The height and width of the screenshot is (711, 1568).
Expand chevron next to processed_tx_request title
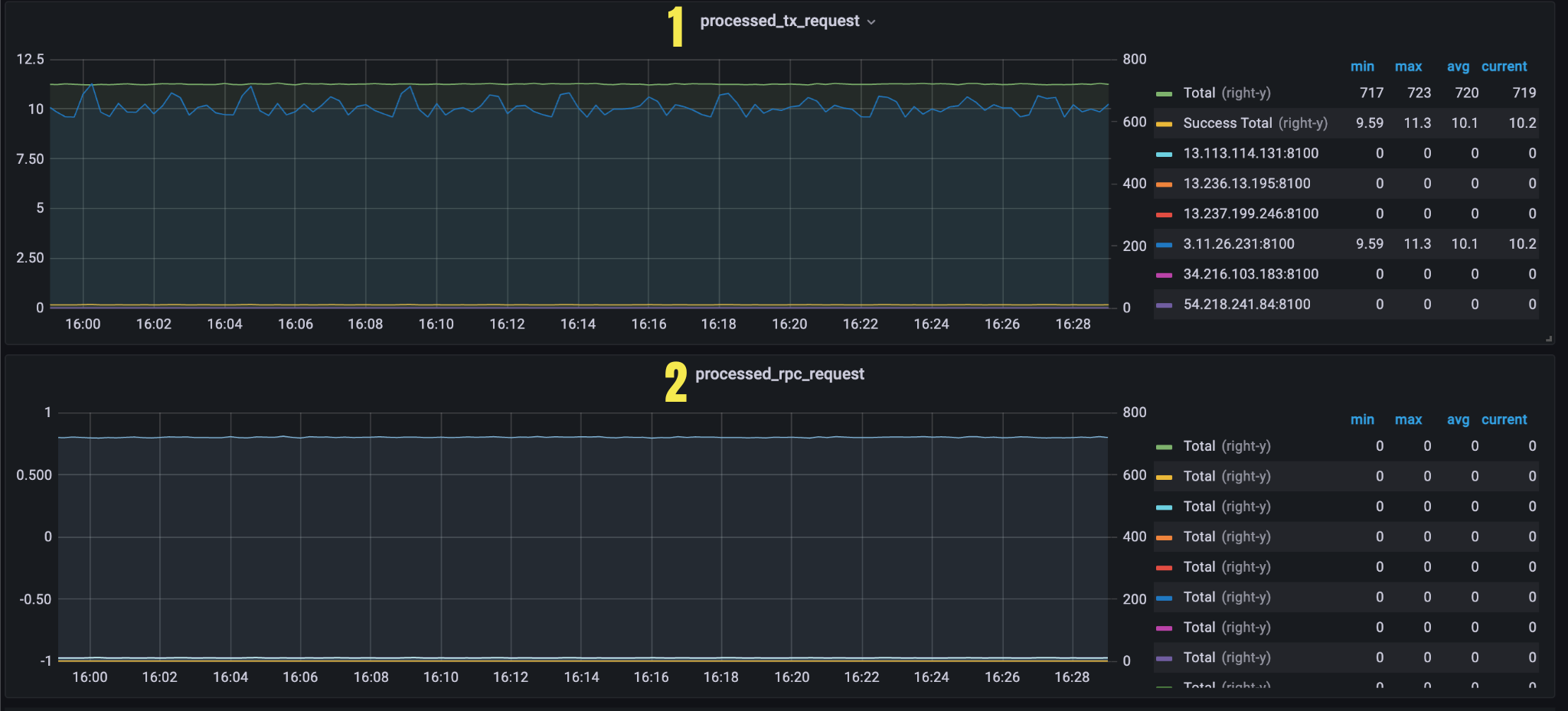(871, 22)
